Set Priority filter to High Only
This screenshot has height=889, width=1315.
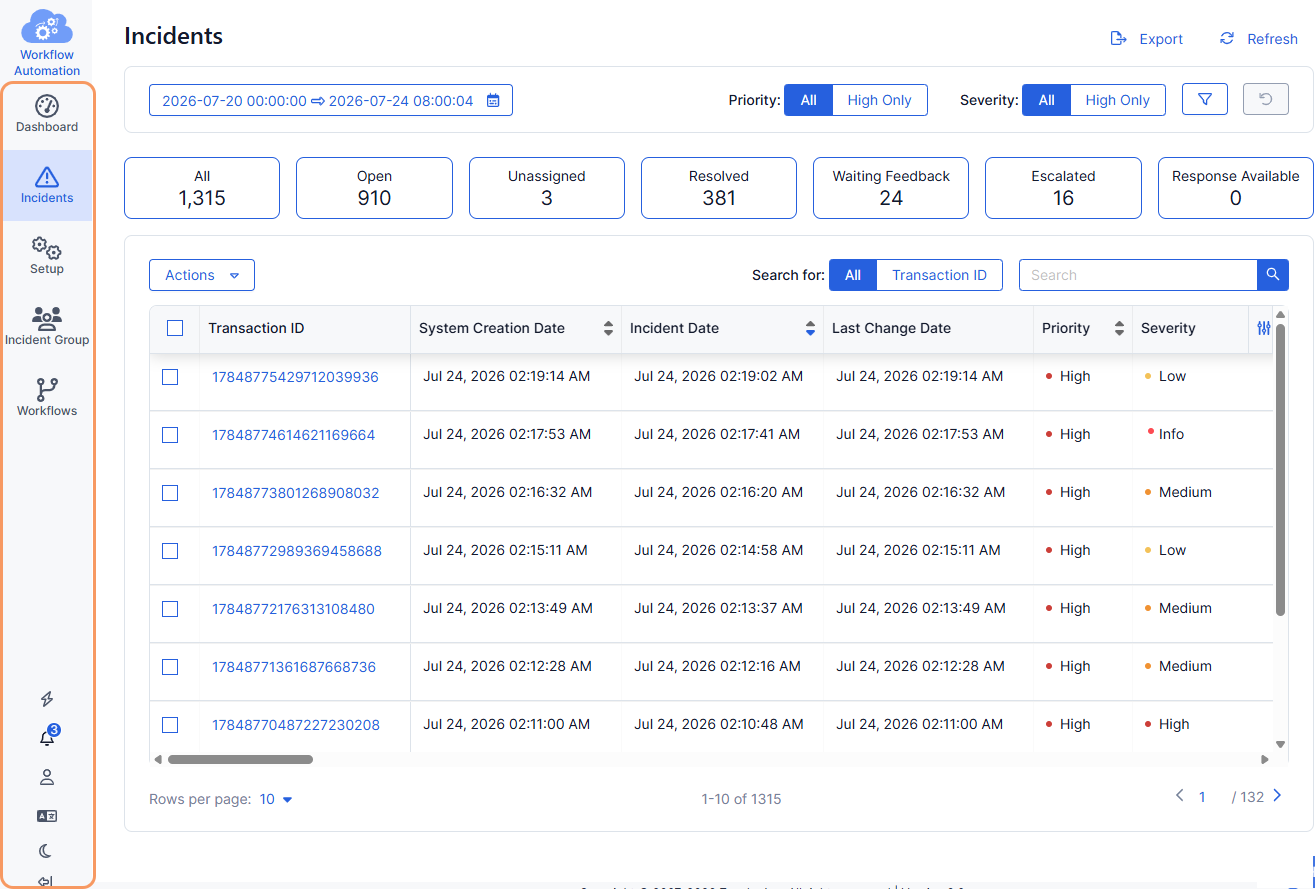879,100
